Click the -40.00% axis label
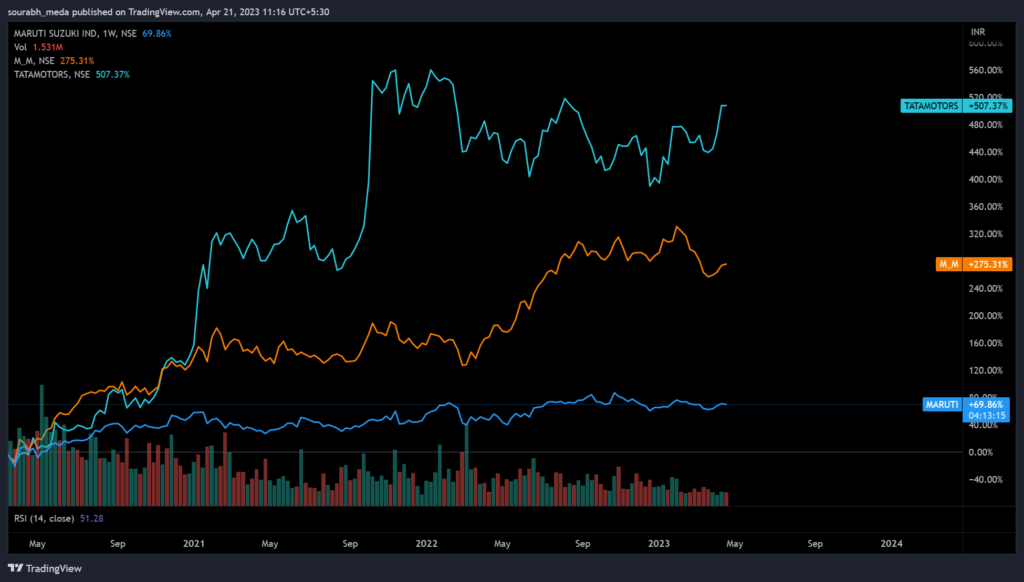Viewport: 1024px width, 582px height. [985, 479]
